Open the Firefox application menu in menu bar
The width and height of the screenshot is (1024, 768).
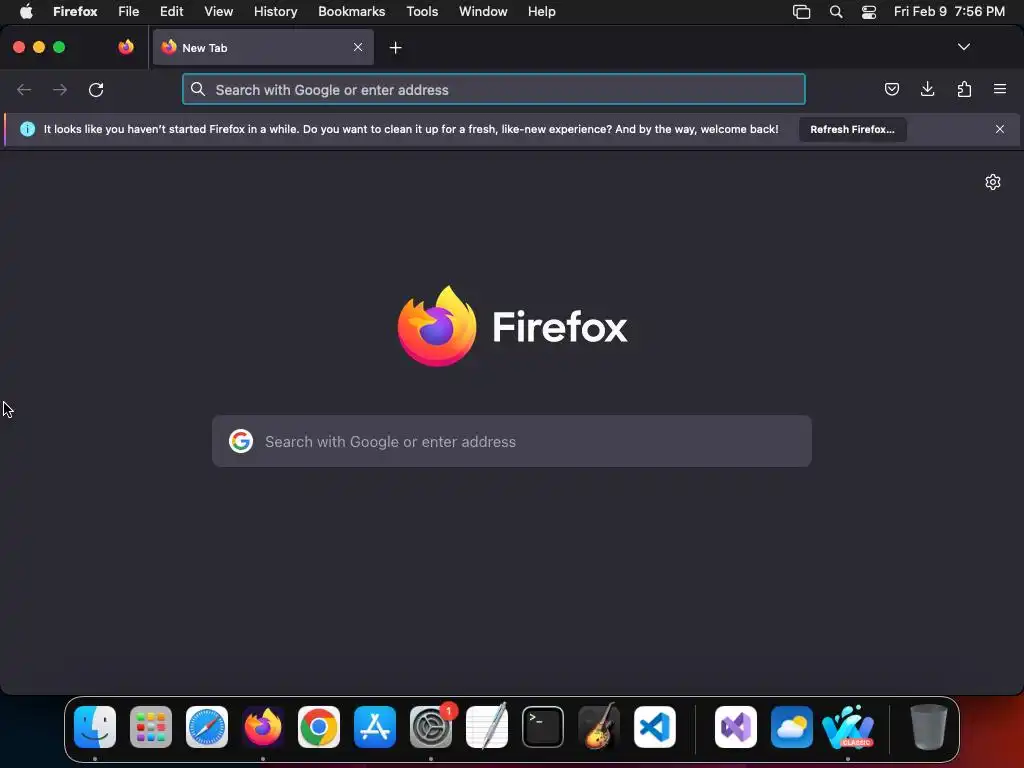coord(75,12)
